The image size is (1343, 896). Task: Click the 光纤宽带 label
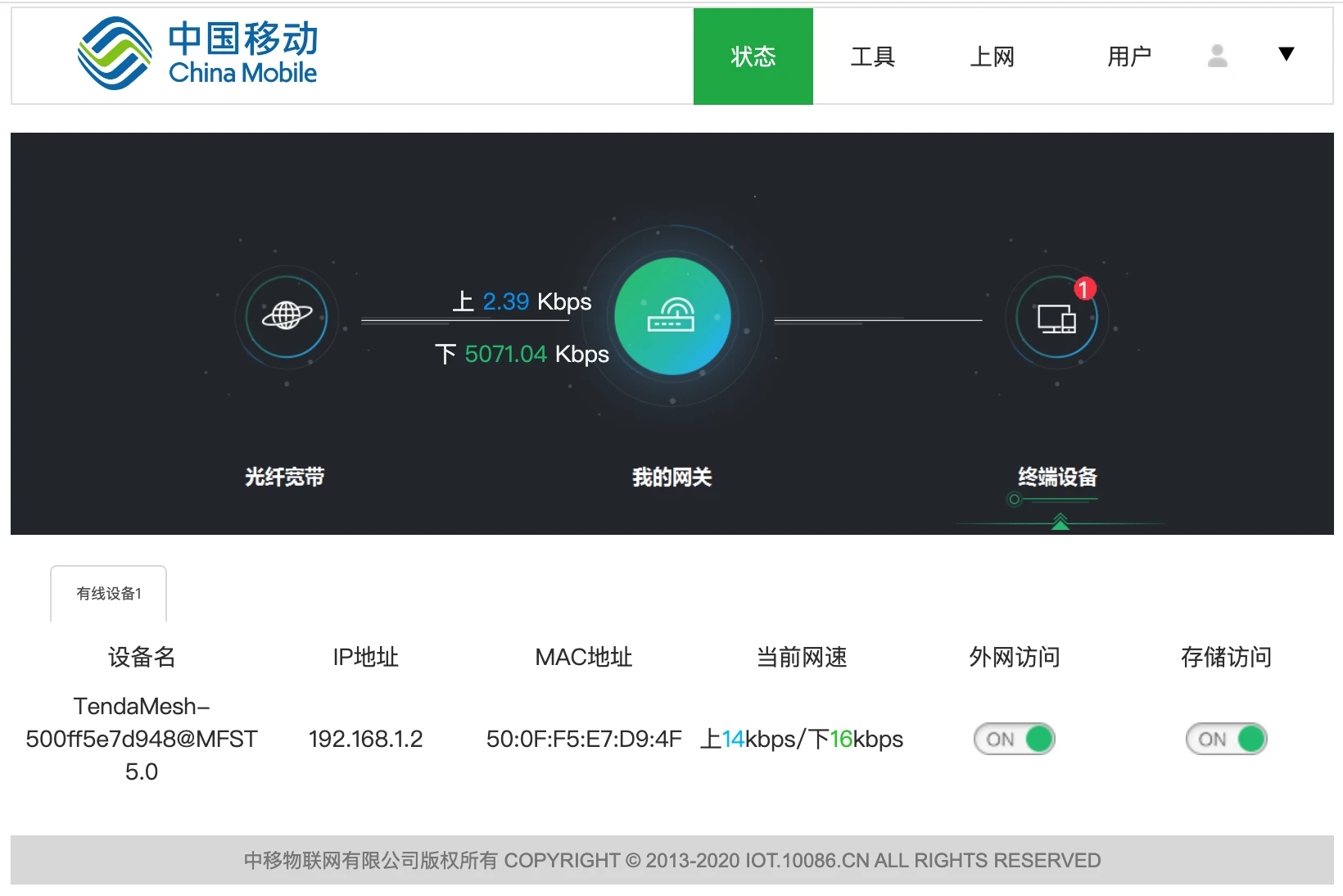pyautogui.click(x=284, y=477)
